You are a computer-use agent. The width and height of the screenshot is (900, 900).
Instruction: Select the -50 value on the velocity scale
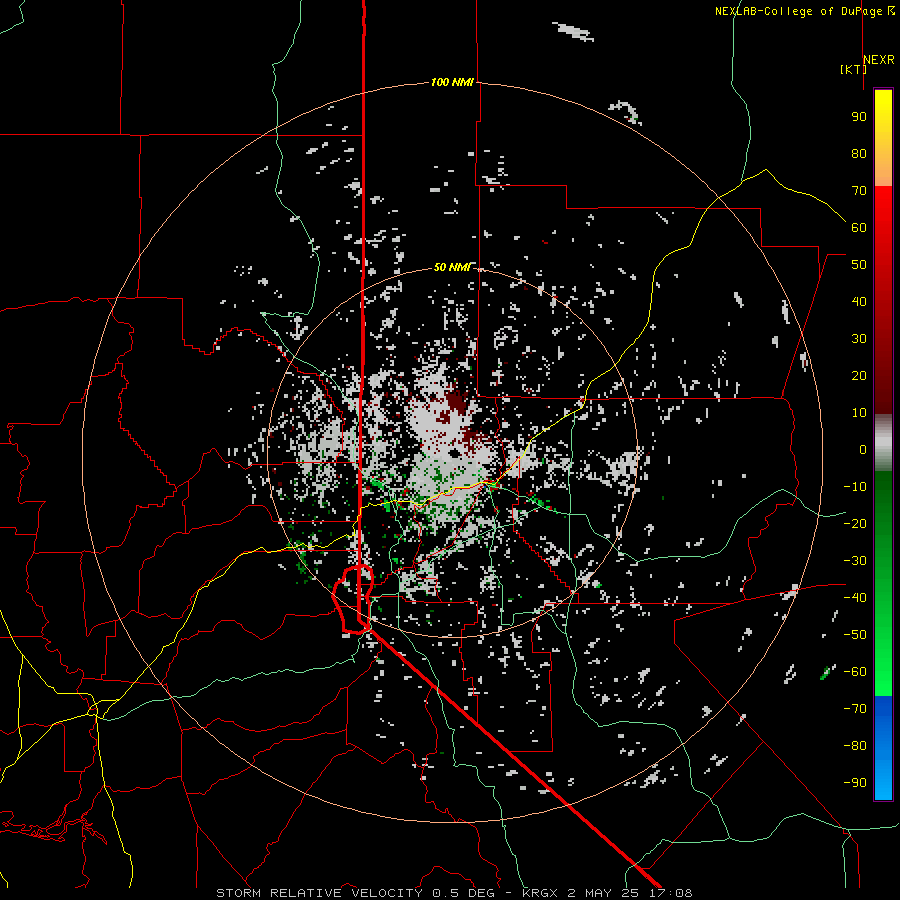(855, 635)
